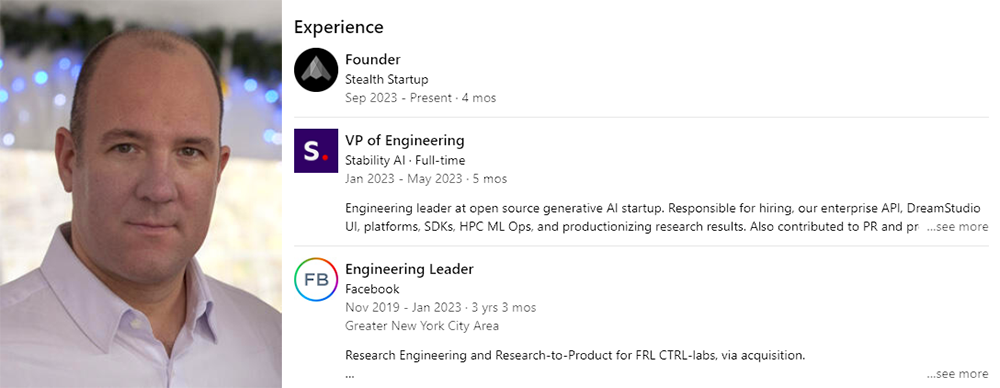Click the 'Stability AI · Full-time' text

tap(405, 160)
